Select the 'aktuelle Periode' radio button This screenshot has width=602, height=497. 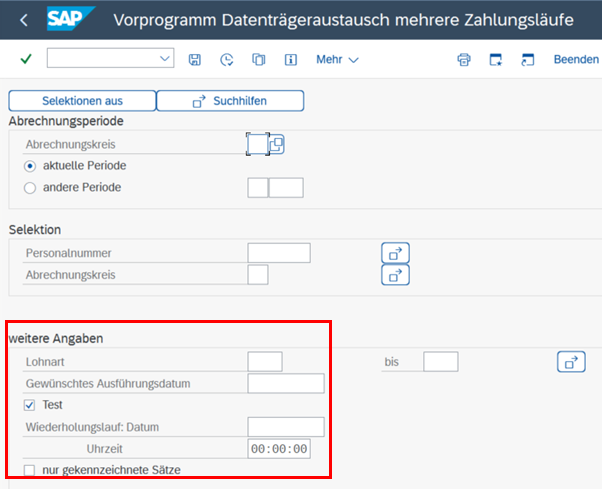coord(30,166)
